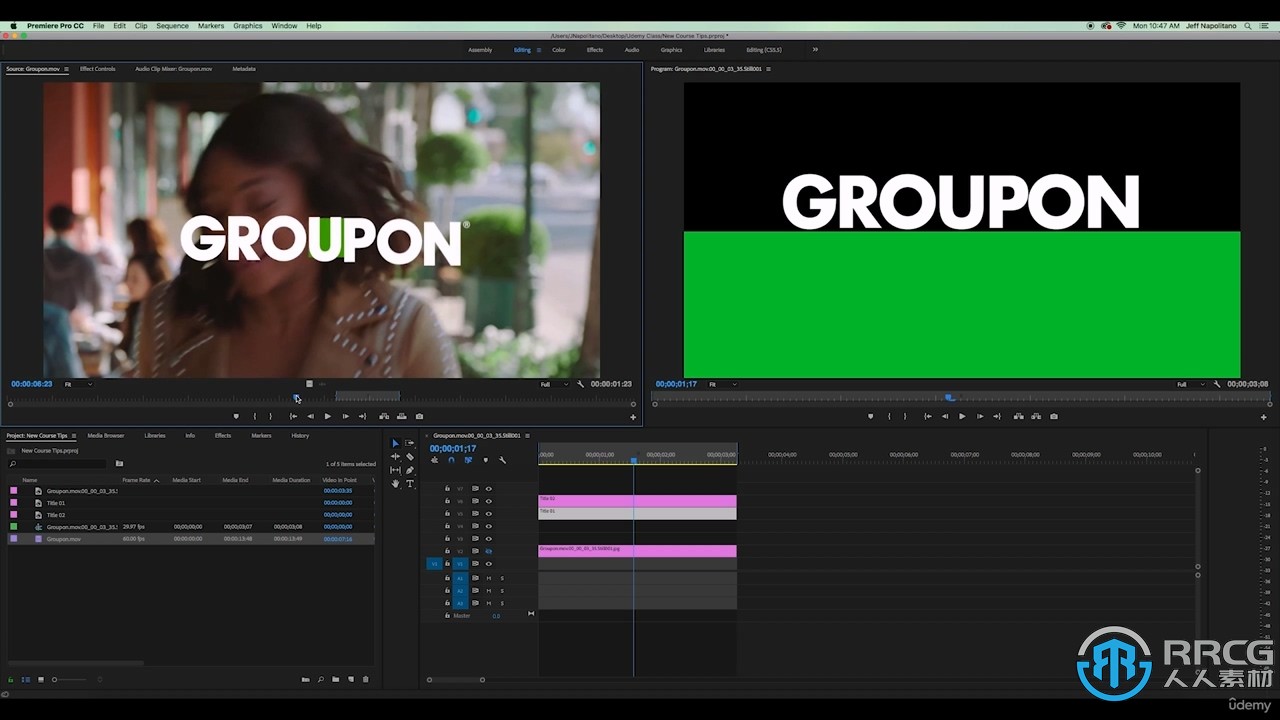Viewport: 1280px width, 720px height.
Task: Solo audio track A2
Action: [502, 591]
